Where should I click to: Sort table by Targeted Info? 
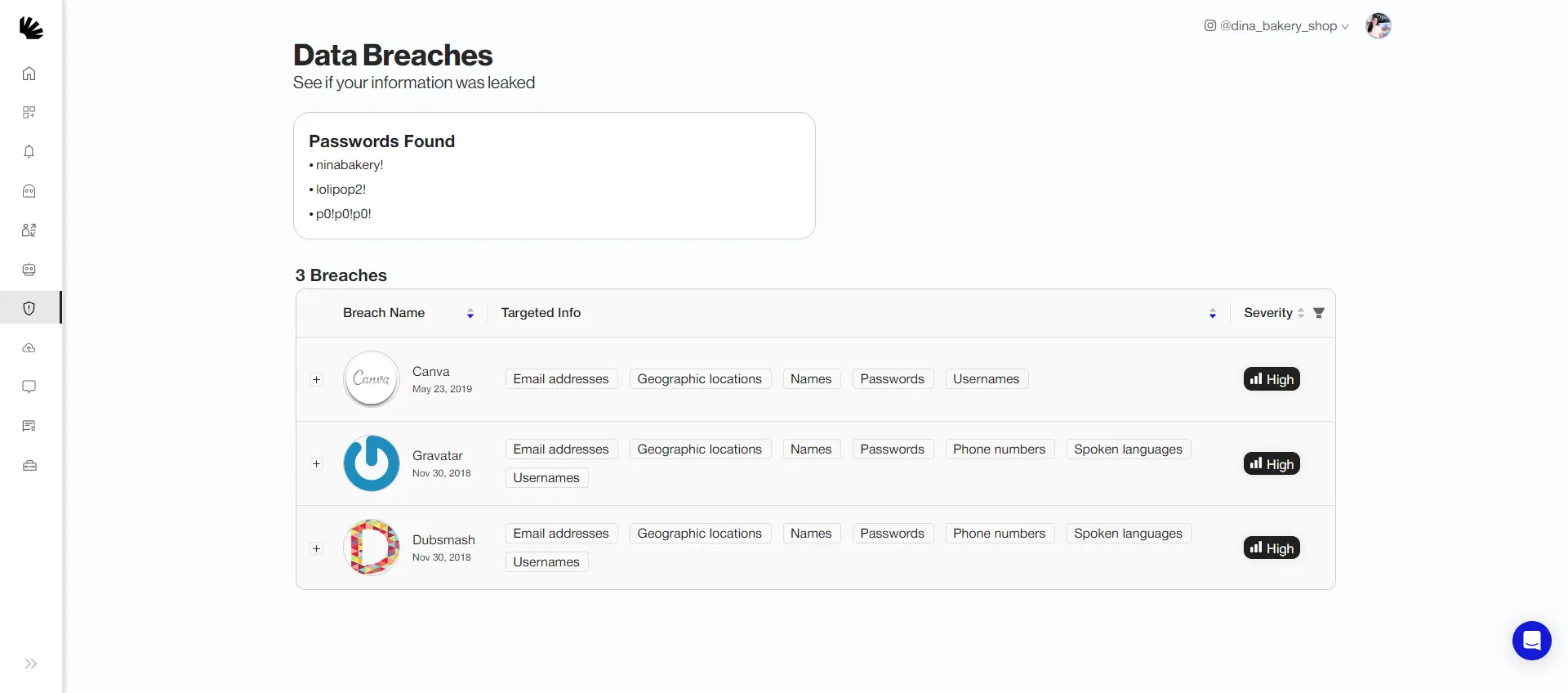(x=1213, y=313)
